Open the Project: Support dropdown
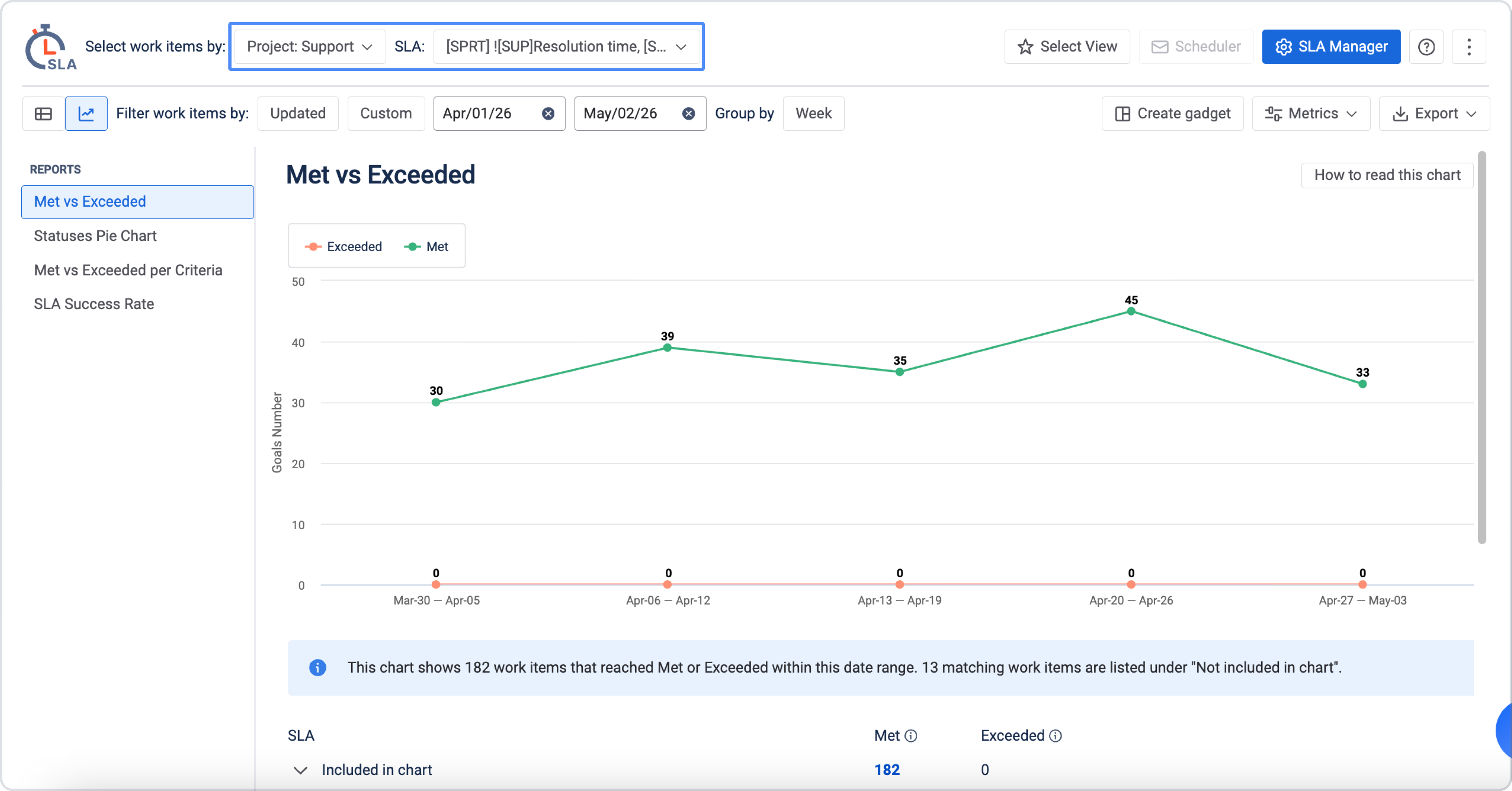This screenshot has width=1512, height=791. pyautogui.click(x=310, y=47)
